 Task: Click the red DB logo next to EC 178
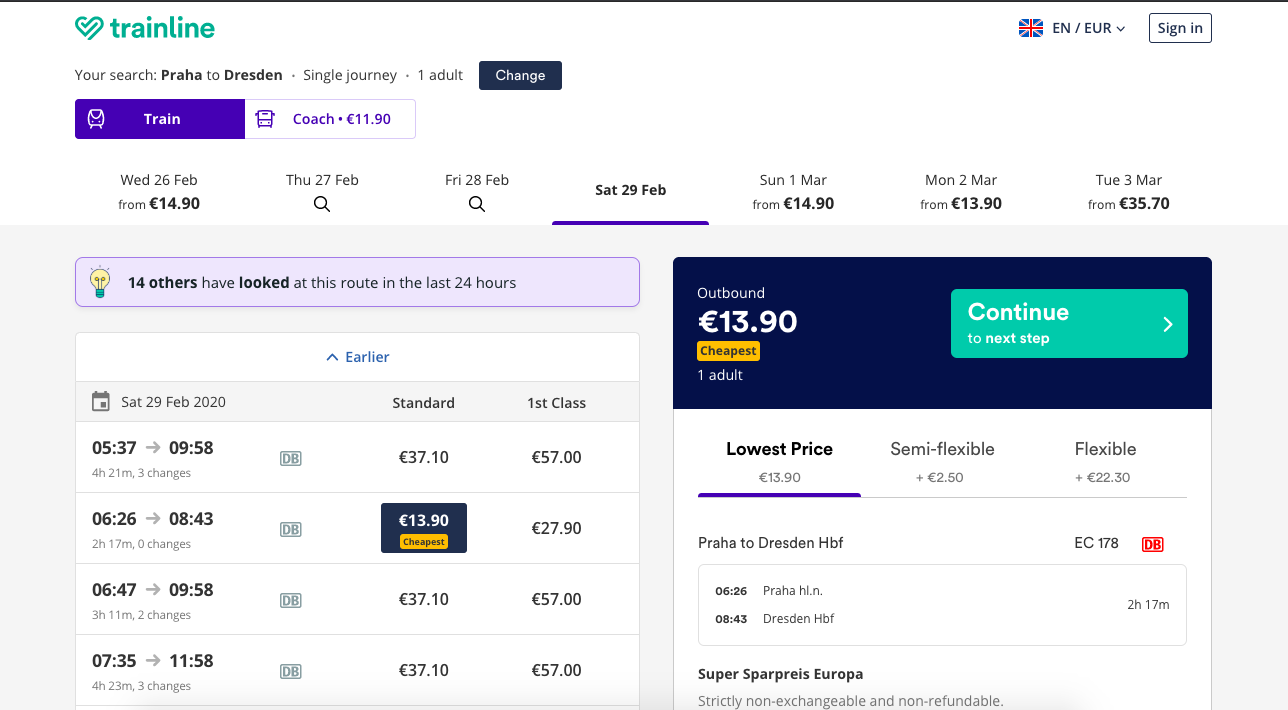(x=1152, y=544)
